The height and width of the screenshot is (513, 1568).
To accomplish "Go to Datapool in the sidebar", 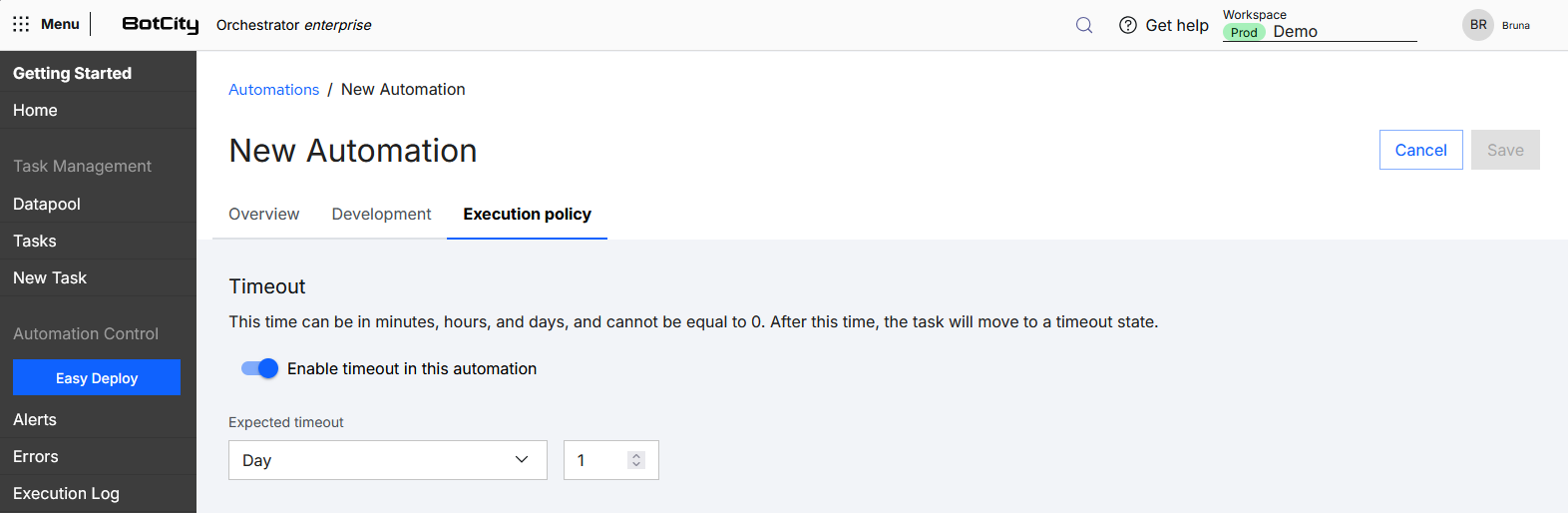I will (47, 204).
